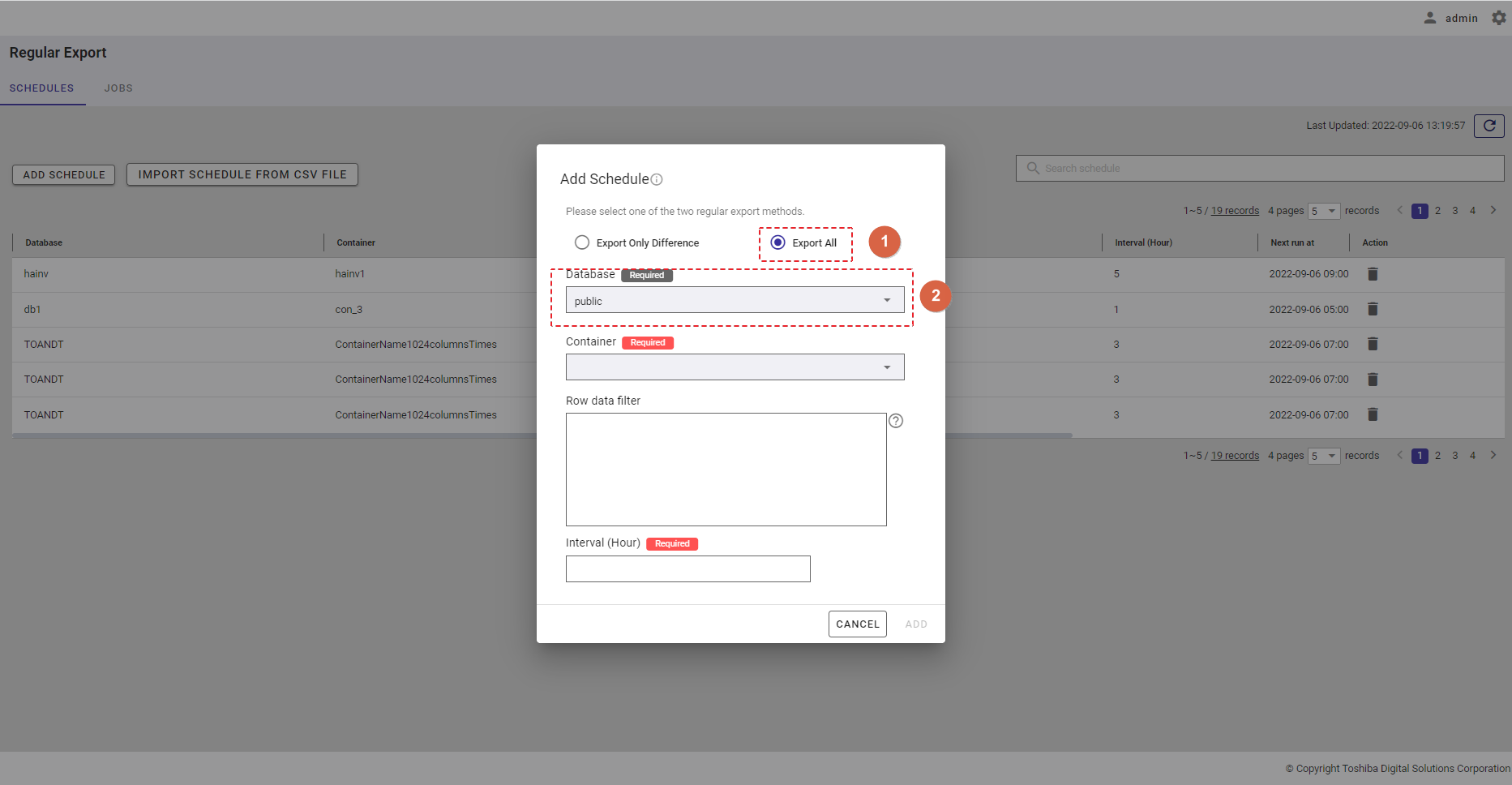Viewport: 1512px width, 785px height.
Task: Go to page 2 in bottom pagination
Action: tap(1437, 456)
